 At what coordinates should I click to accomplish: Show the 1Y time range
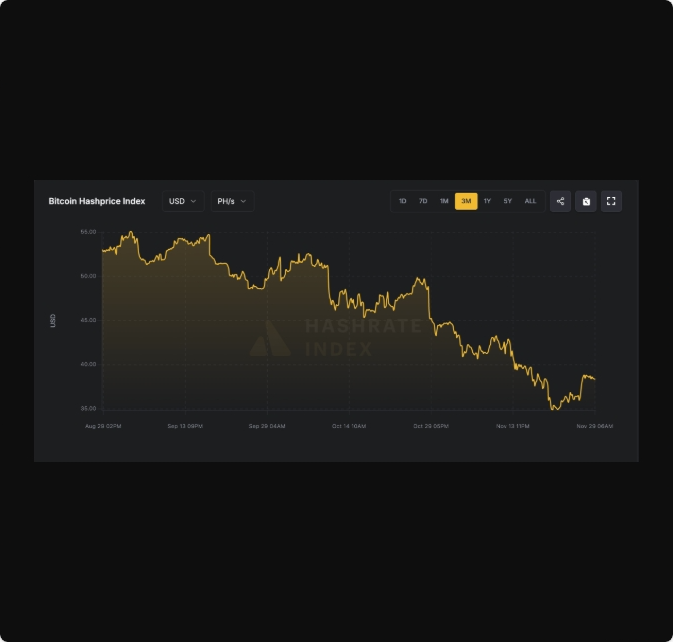coord(487,201)
